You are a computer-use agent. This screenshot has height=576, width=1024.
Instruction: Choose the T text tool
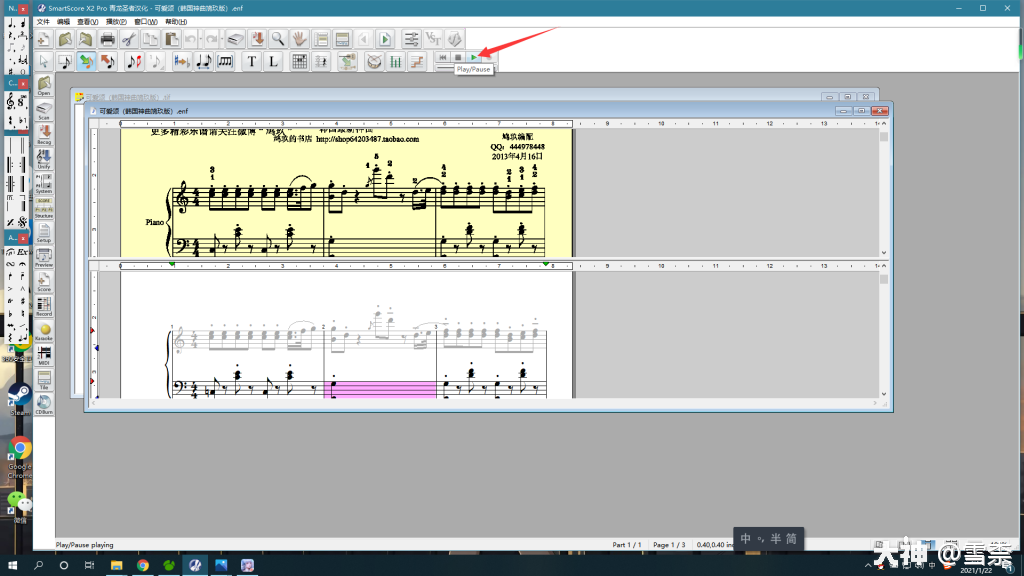[x=251, y=62]
